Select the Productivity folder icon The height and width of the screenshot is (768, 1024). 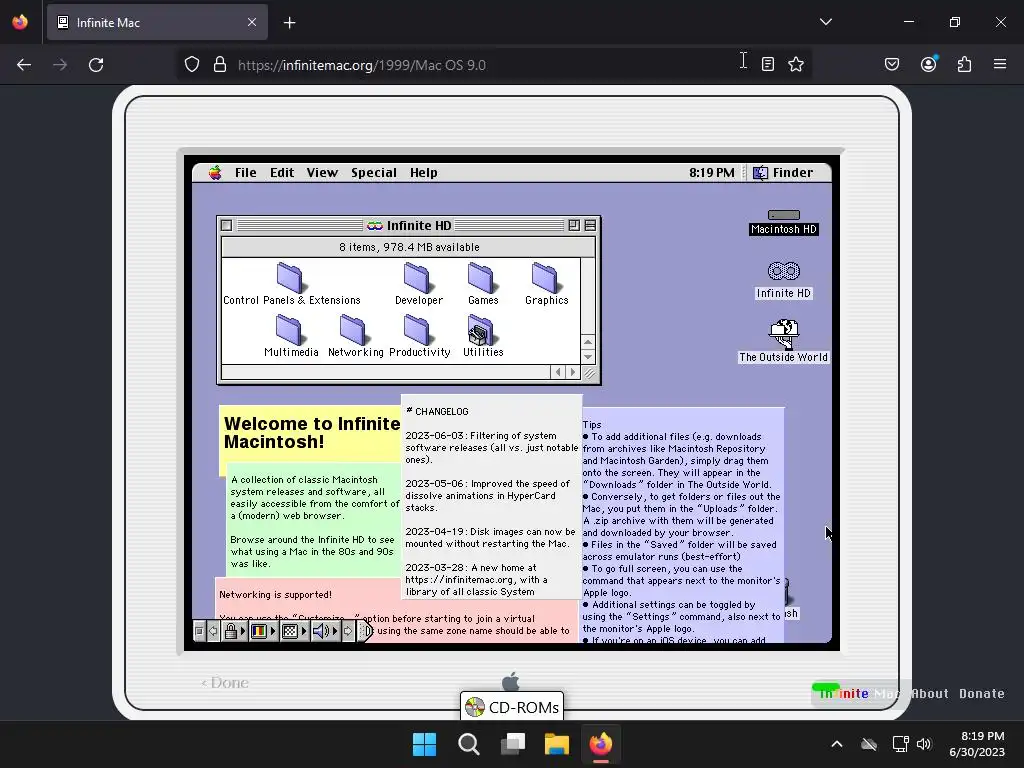(x=418, y=330)
